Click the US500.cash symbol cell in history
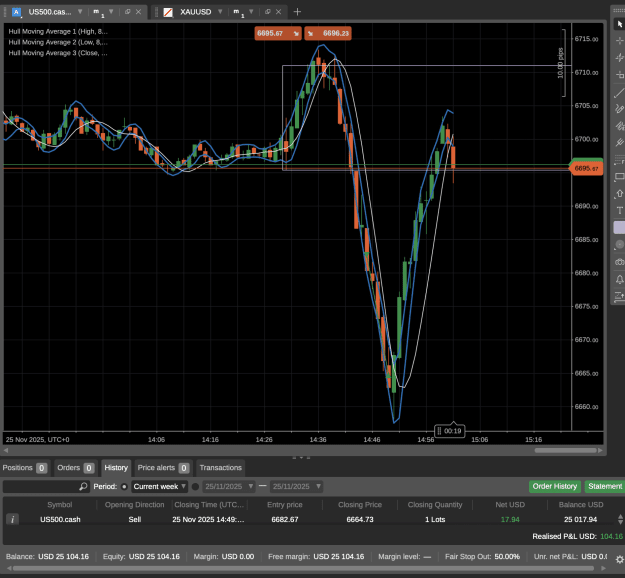 (60, 519)
